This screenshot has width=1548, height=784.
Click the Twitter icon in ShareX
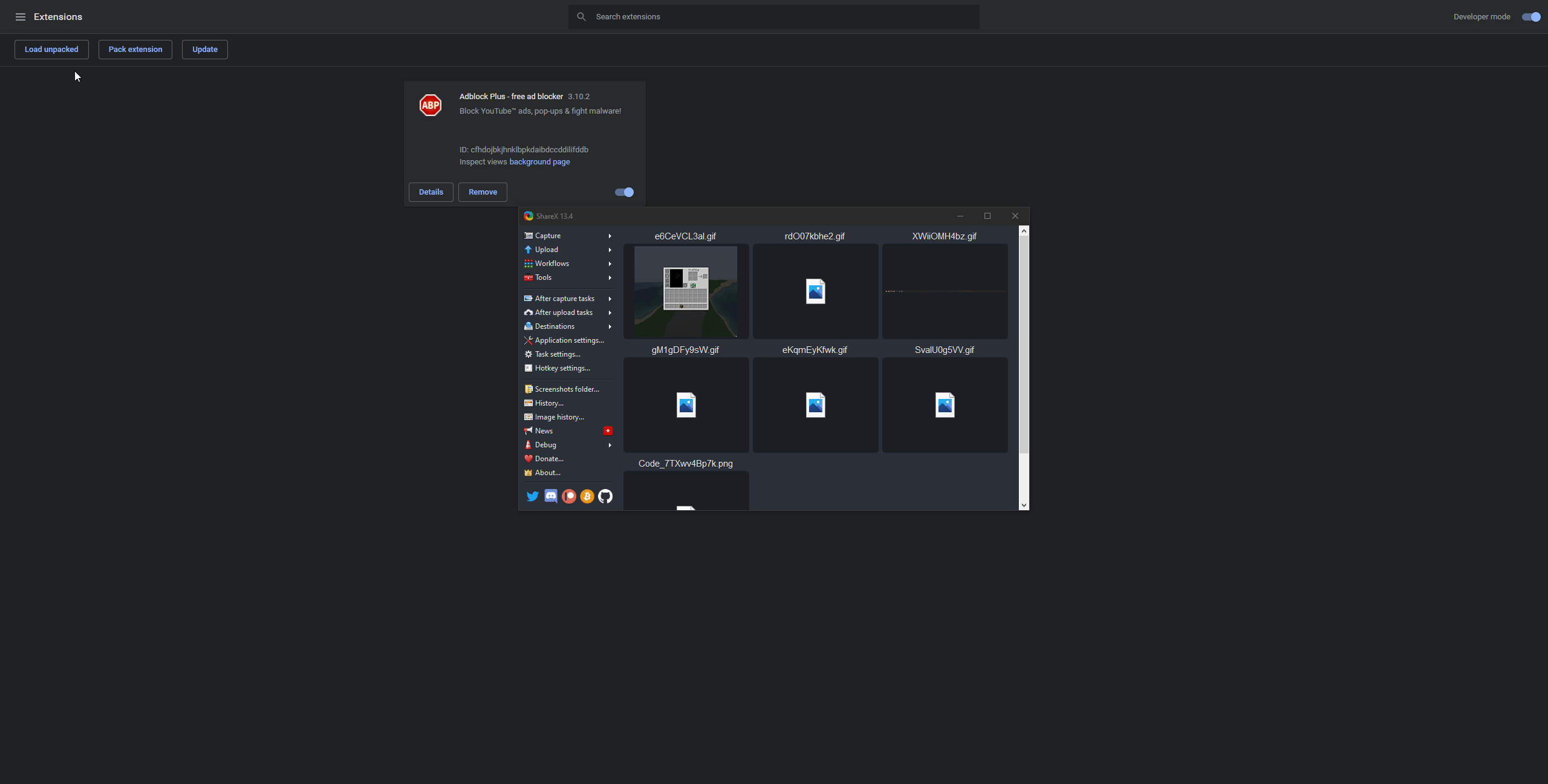532,496
